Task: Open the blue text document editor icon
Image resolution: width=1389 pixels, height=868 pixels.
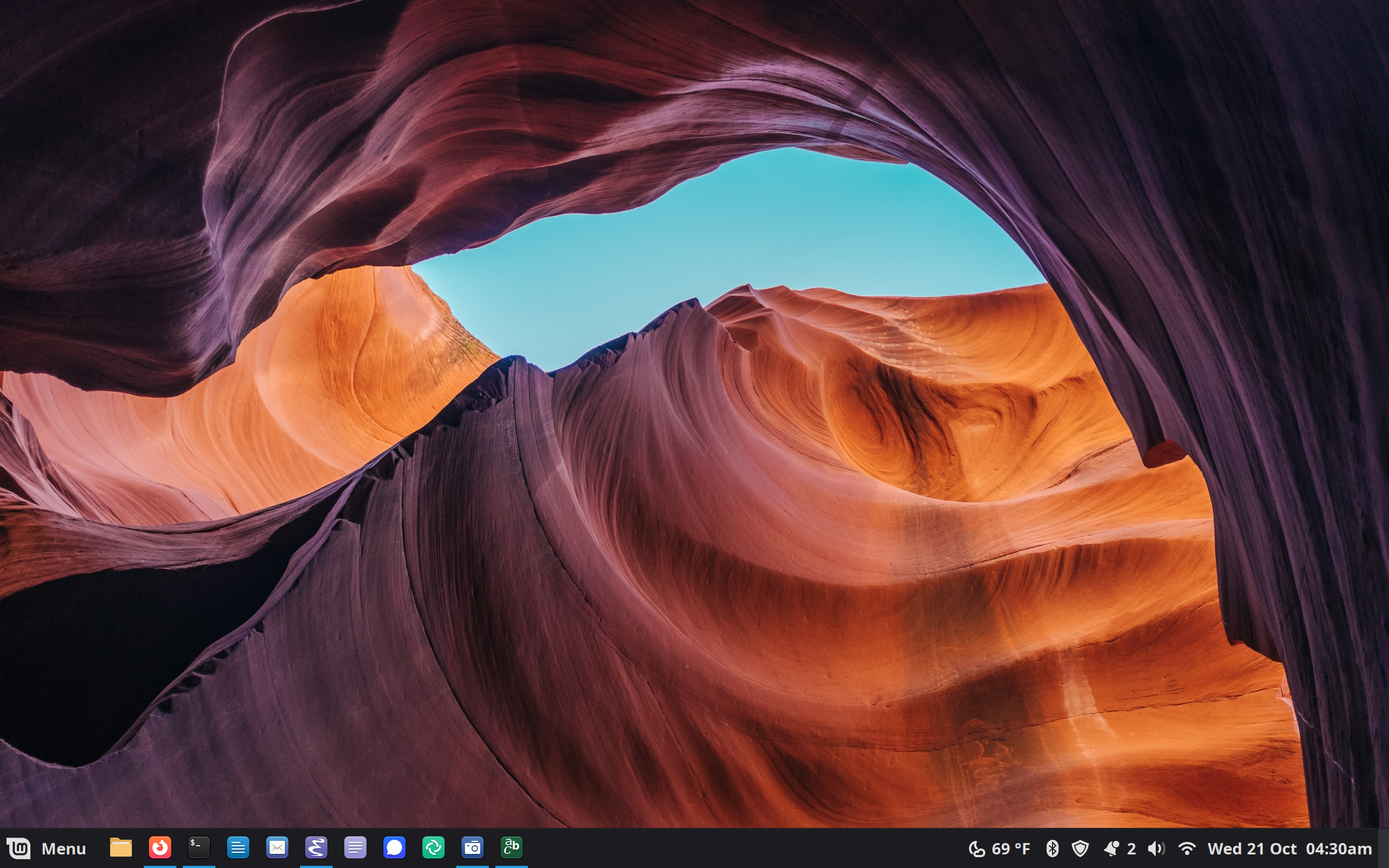Action: click(238, 847)
